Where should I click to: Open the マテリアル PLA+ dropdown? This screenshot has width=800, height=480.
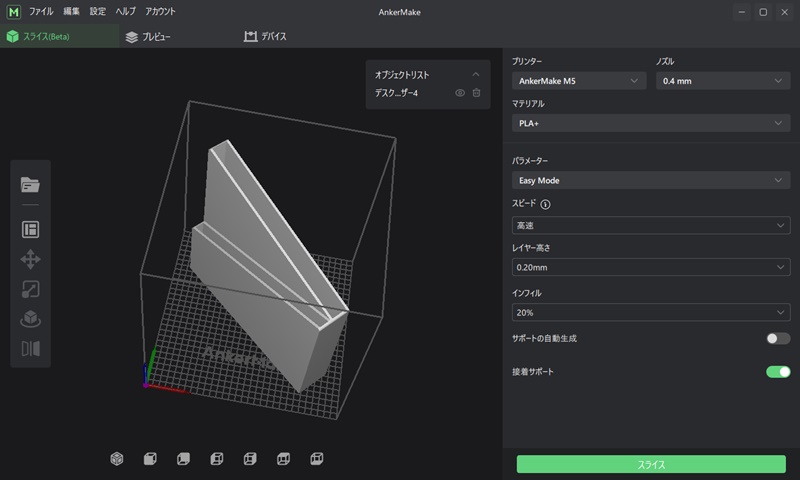[x=651, y=123]
